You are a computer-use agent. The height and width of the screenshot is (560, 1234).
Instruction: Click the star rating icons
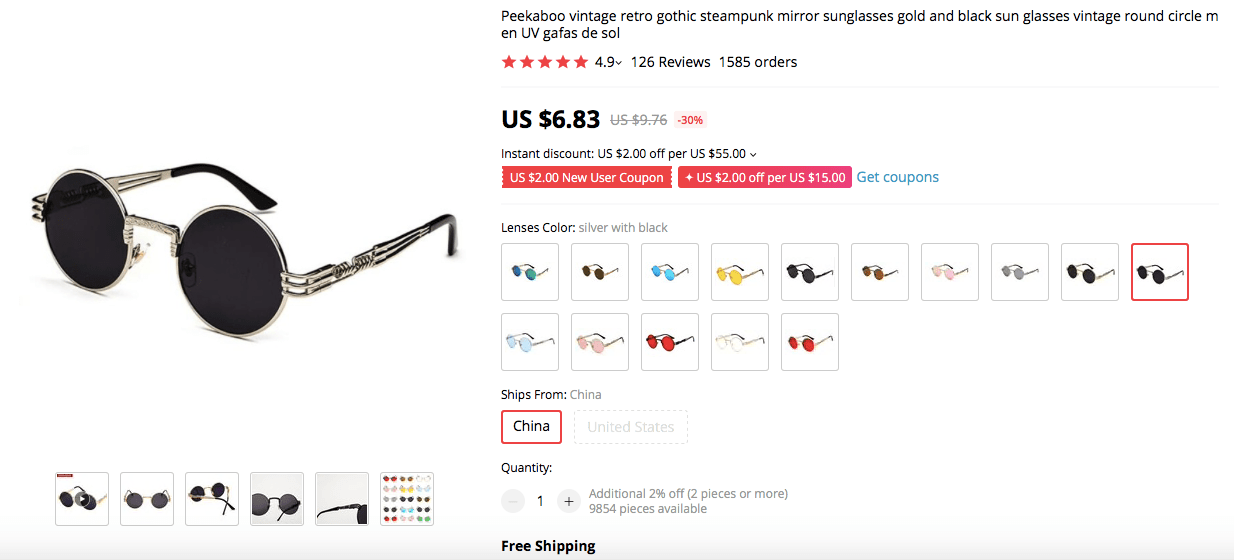click(545, 62)
